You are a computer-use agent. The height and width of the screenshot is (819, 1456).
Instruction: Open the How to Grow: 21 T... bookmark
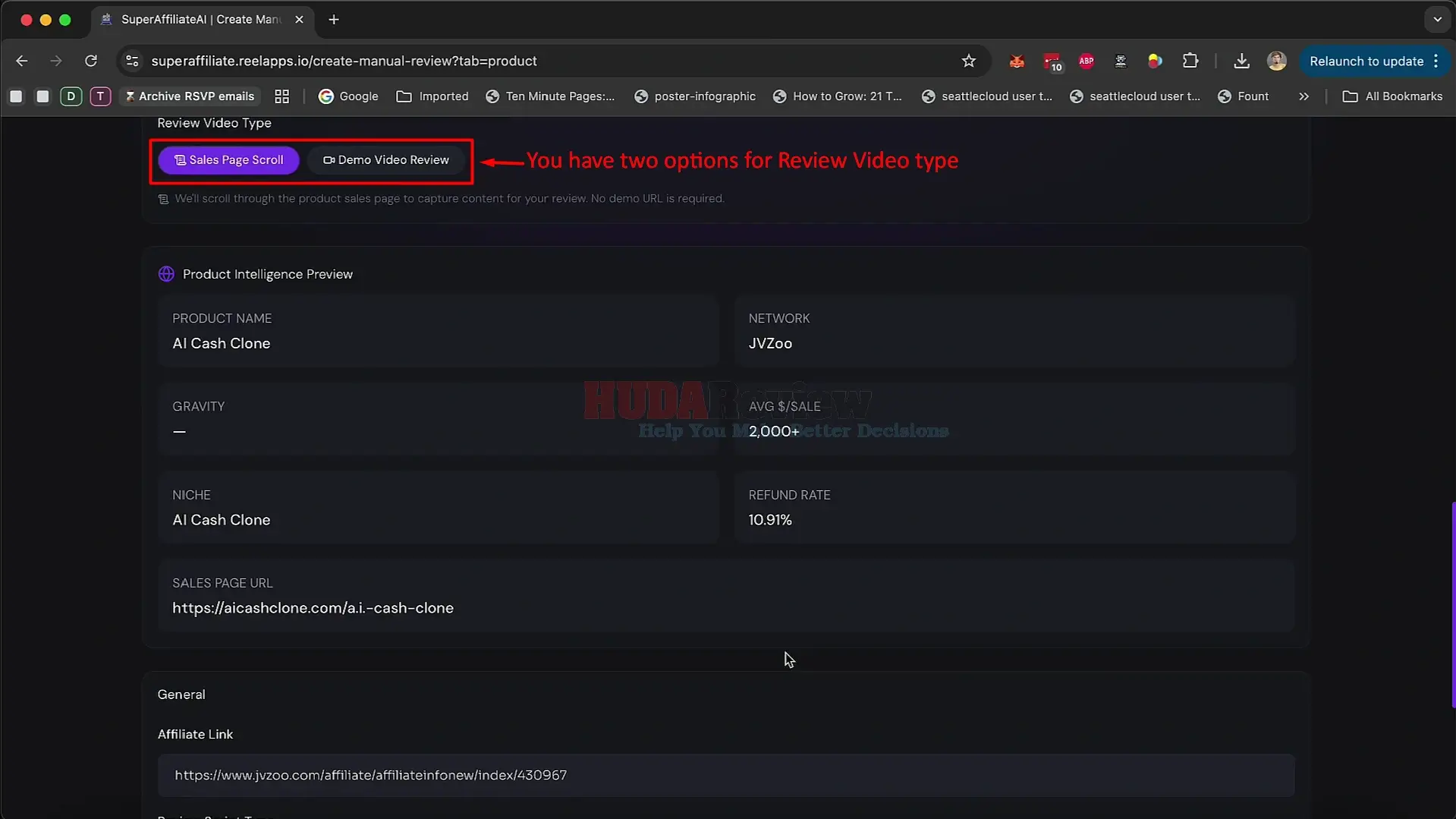(x=838, y=96)
